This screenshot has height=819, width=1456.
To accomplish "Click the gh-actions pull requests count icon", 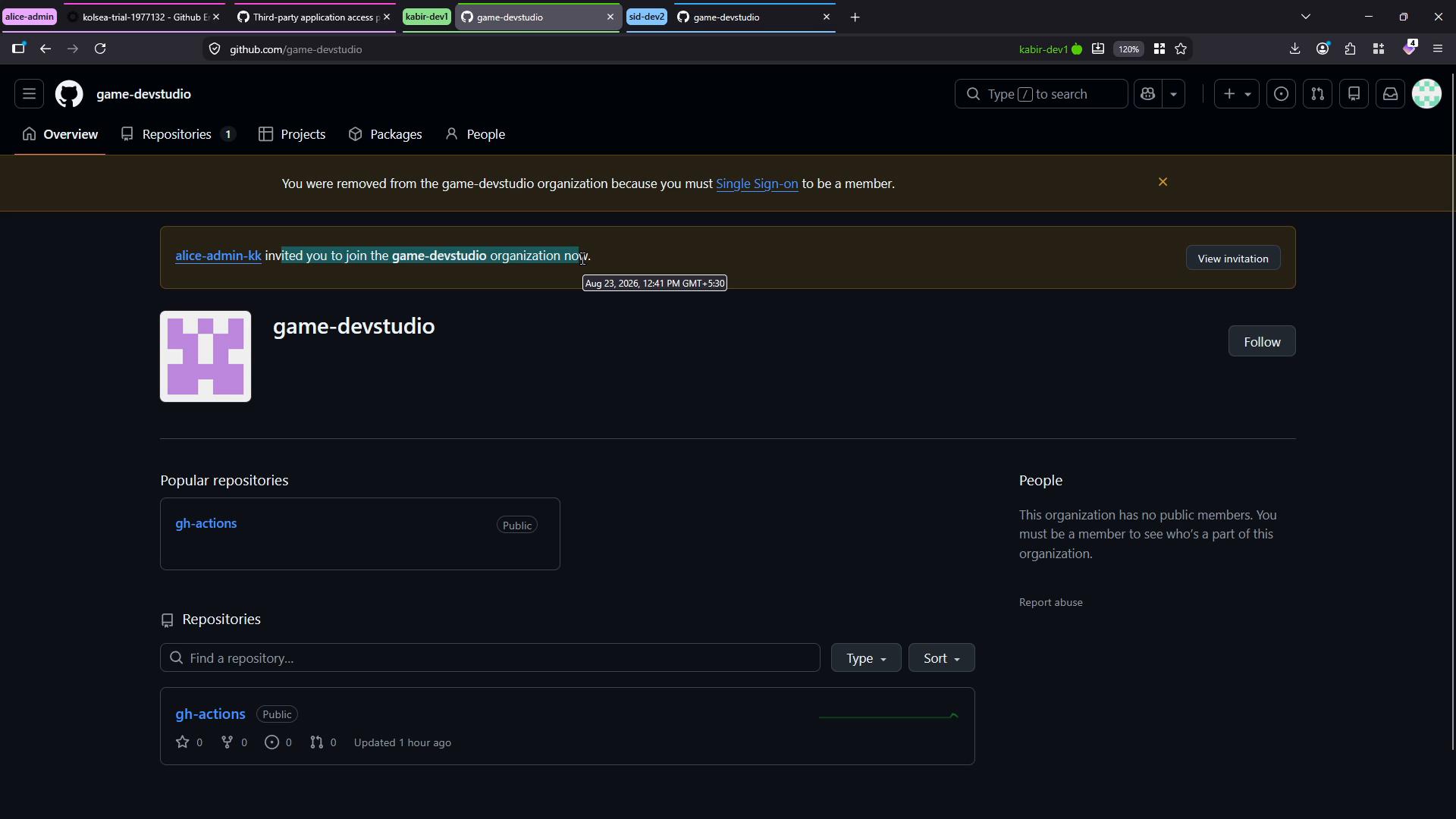I will coord(316,742).
